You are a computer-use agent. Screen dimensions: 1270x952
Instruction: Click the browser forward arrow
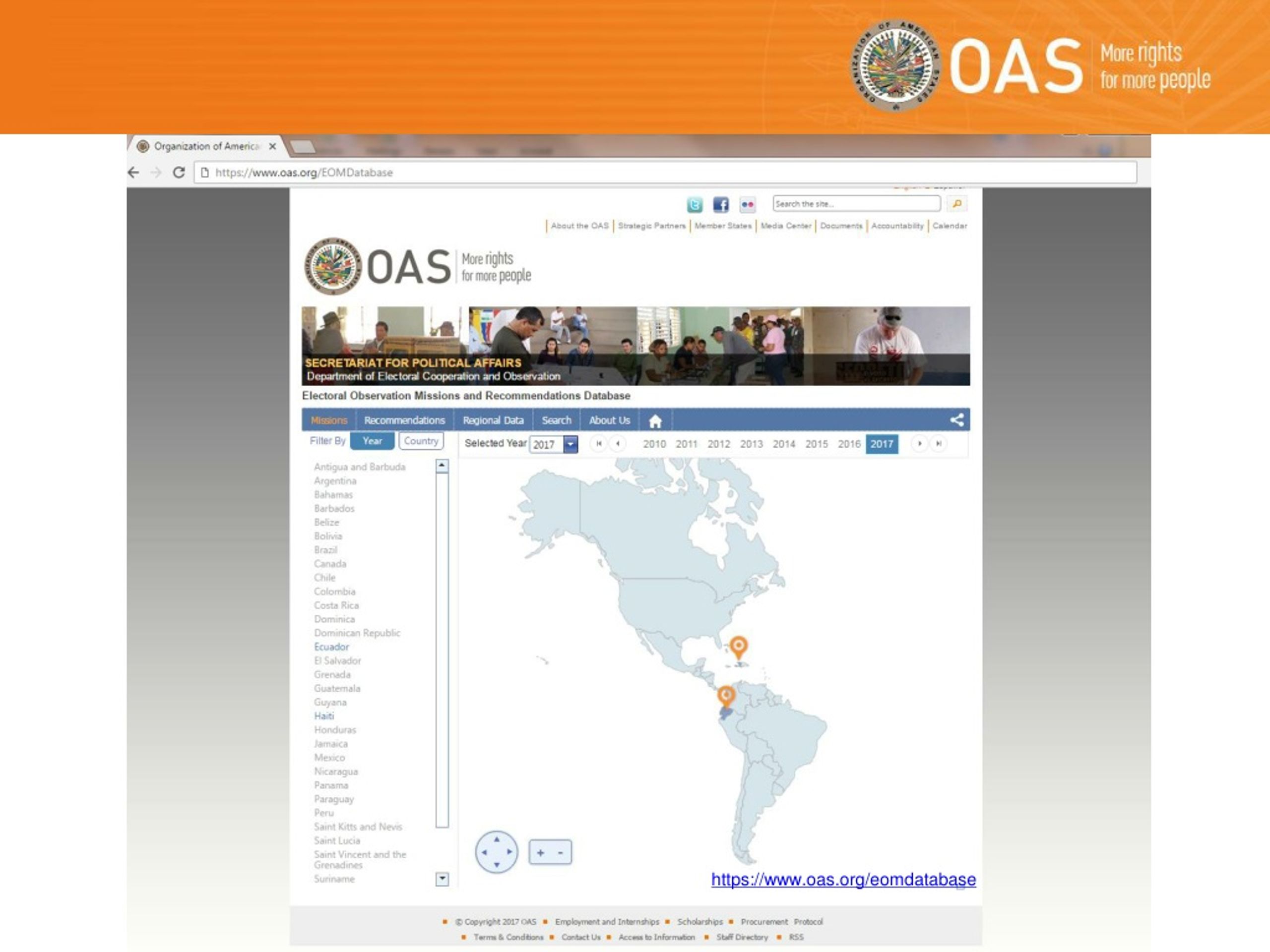(x=156, y=172)
